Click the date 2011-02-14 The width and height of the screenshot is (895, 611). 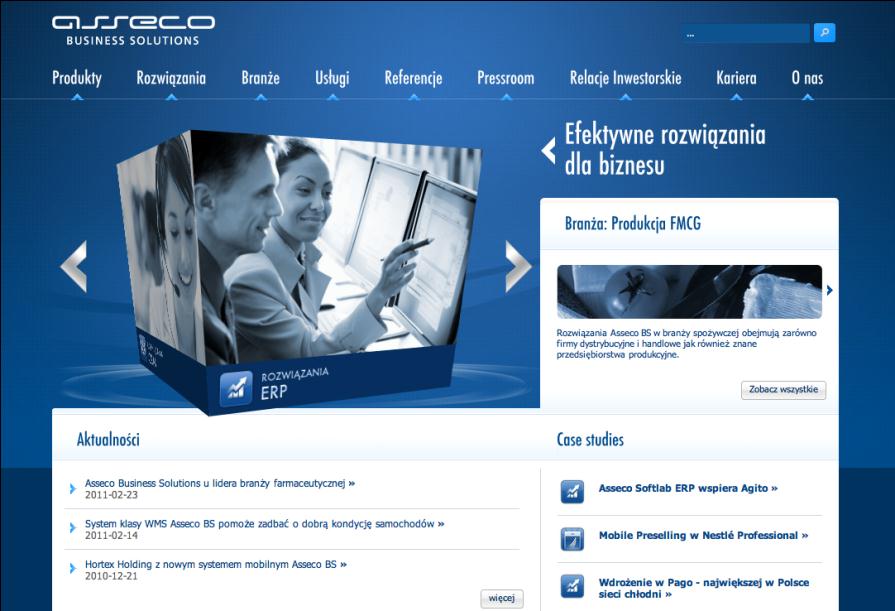(x=111, y=536)
